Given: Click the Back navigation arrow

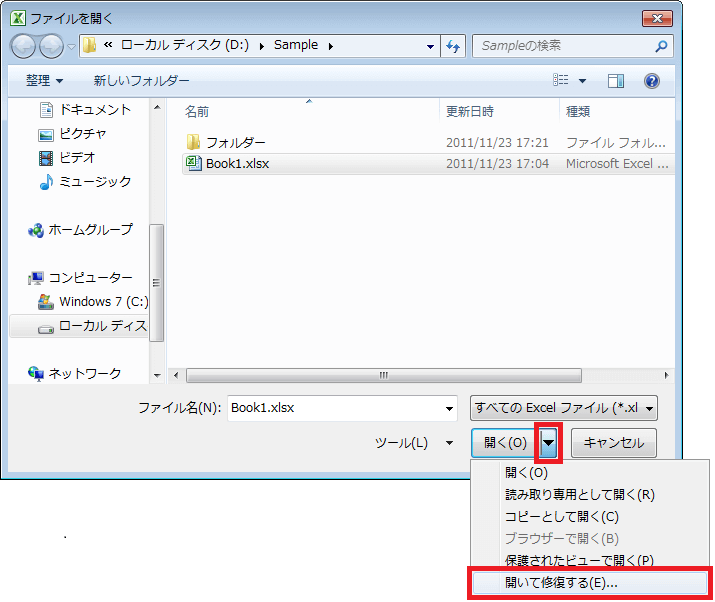Looking at the screenshot, I should (x=23, y=46).
